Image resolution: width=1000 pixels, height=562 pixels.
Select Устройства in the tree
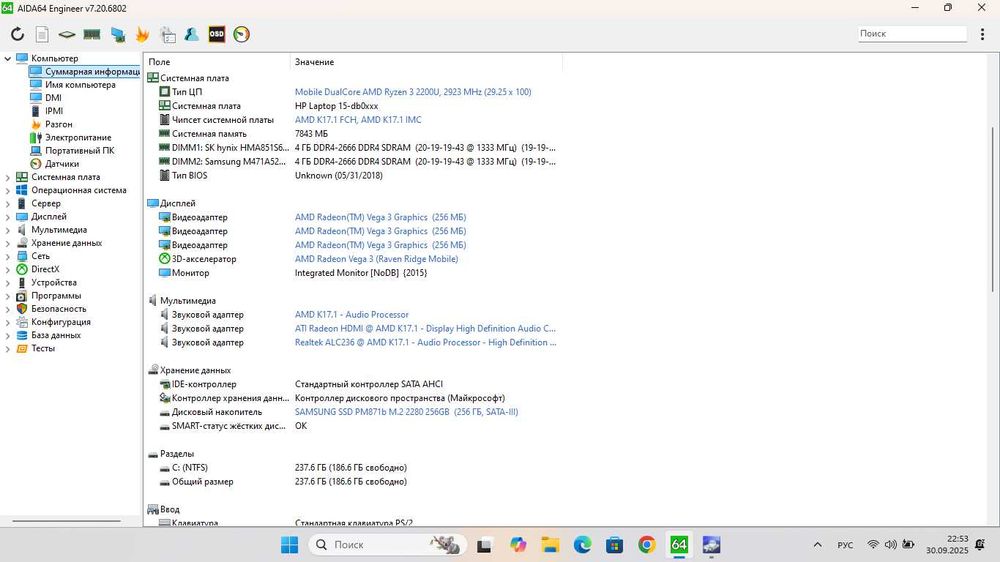pyautogui.click(x=54, y=283)
